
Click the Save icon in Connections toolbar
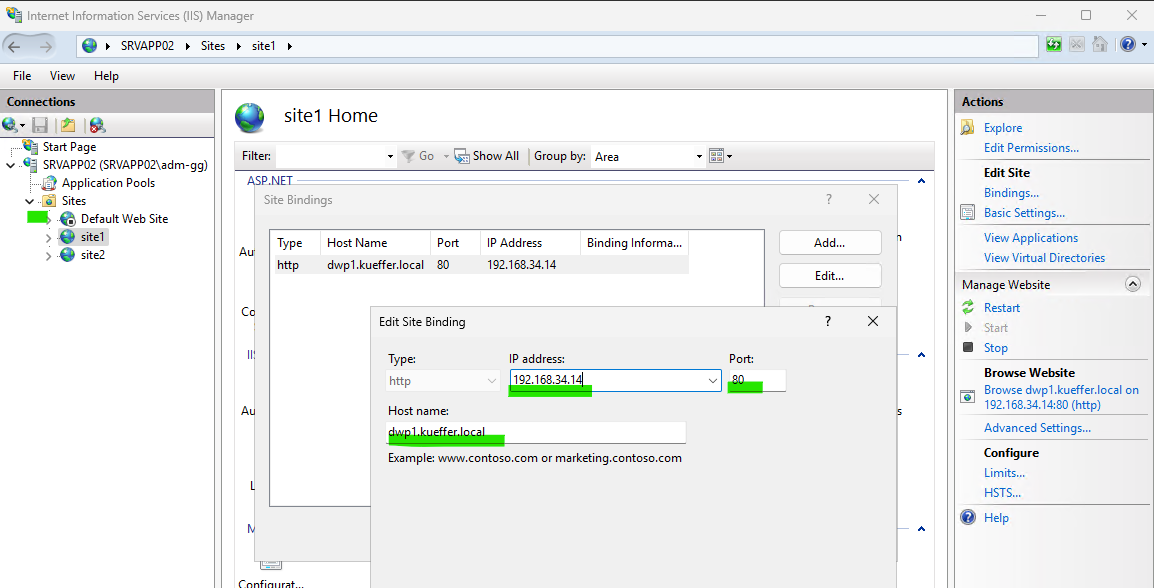click(40, 125)
